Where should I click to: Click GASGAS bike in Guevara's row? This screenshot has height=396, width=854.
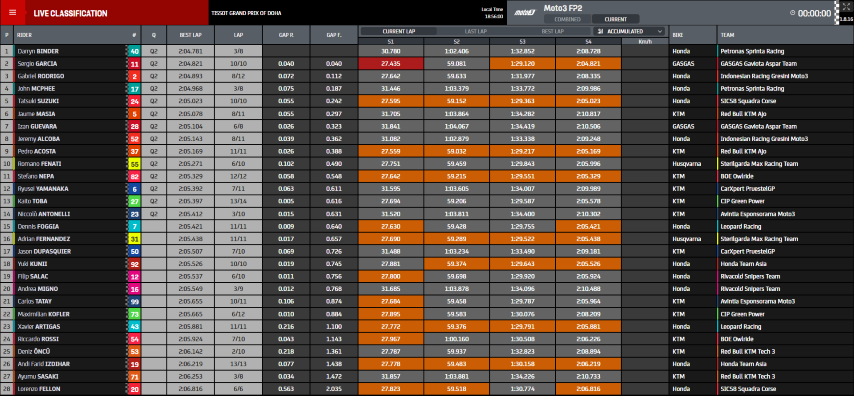(x=683, y=126)
